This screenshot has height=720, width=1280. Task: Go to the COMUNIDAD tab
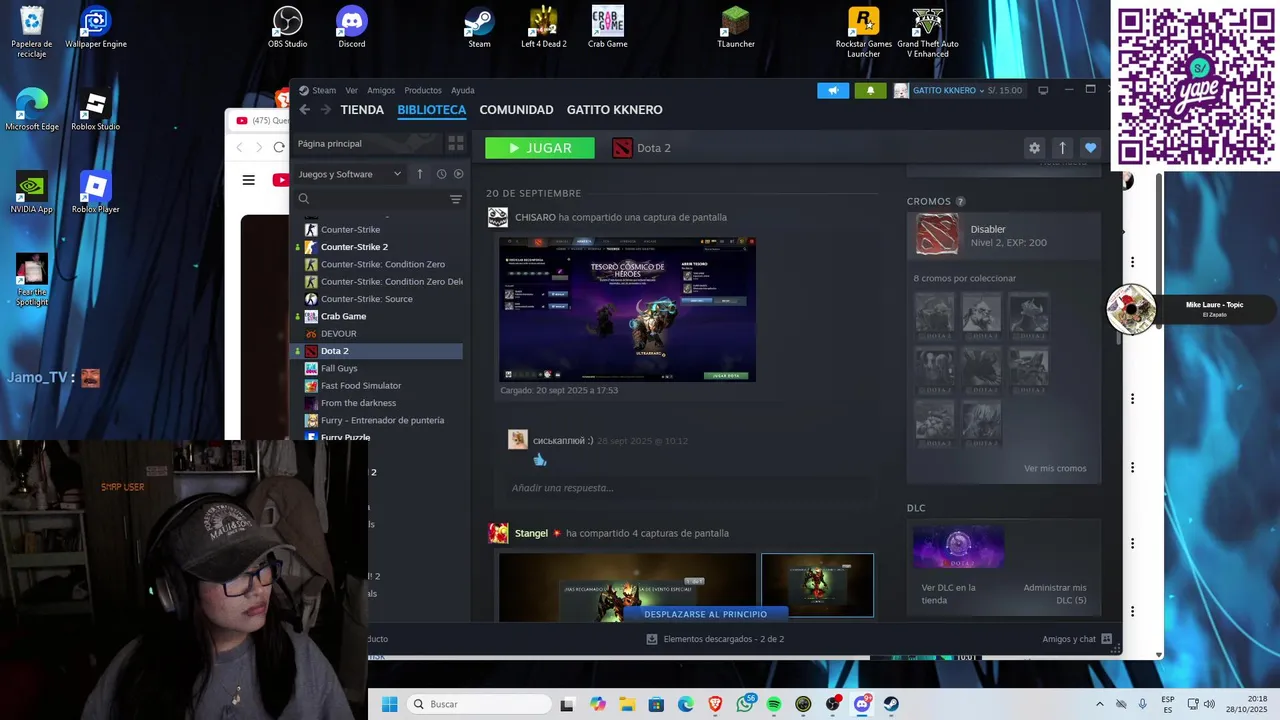pos(516,110)
